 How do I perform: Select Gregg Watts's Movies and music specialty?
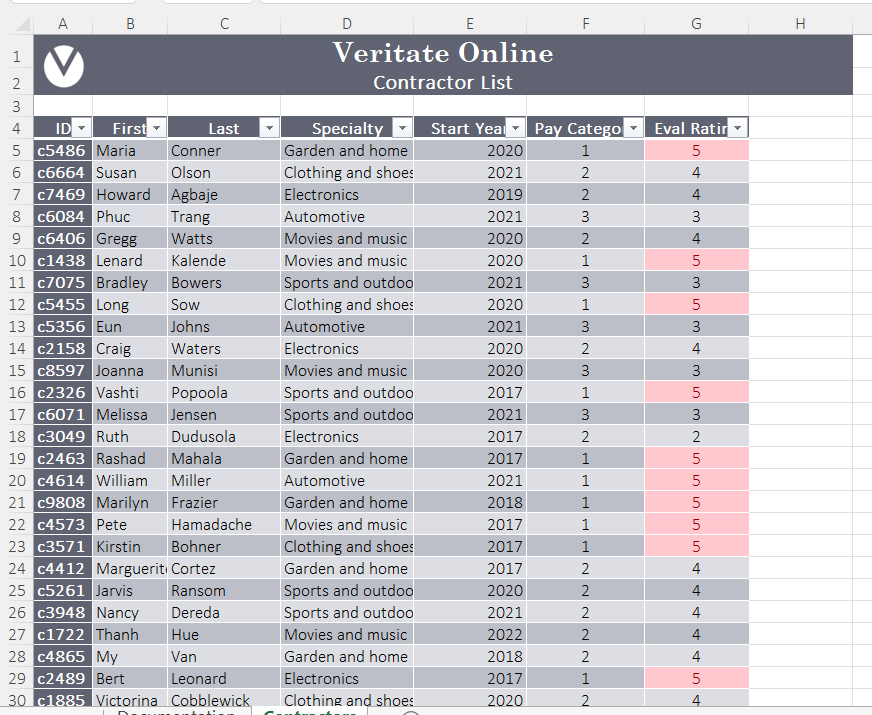tap(347, 239)
